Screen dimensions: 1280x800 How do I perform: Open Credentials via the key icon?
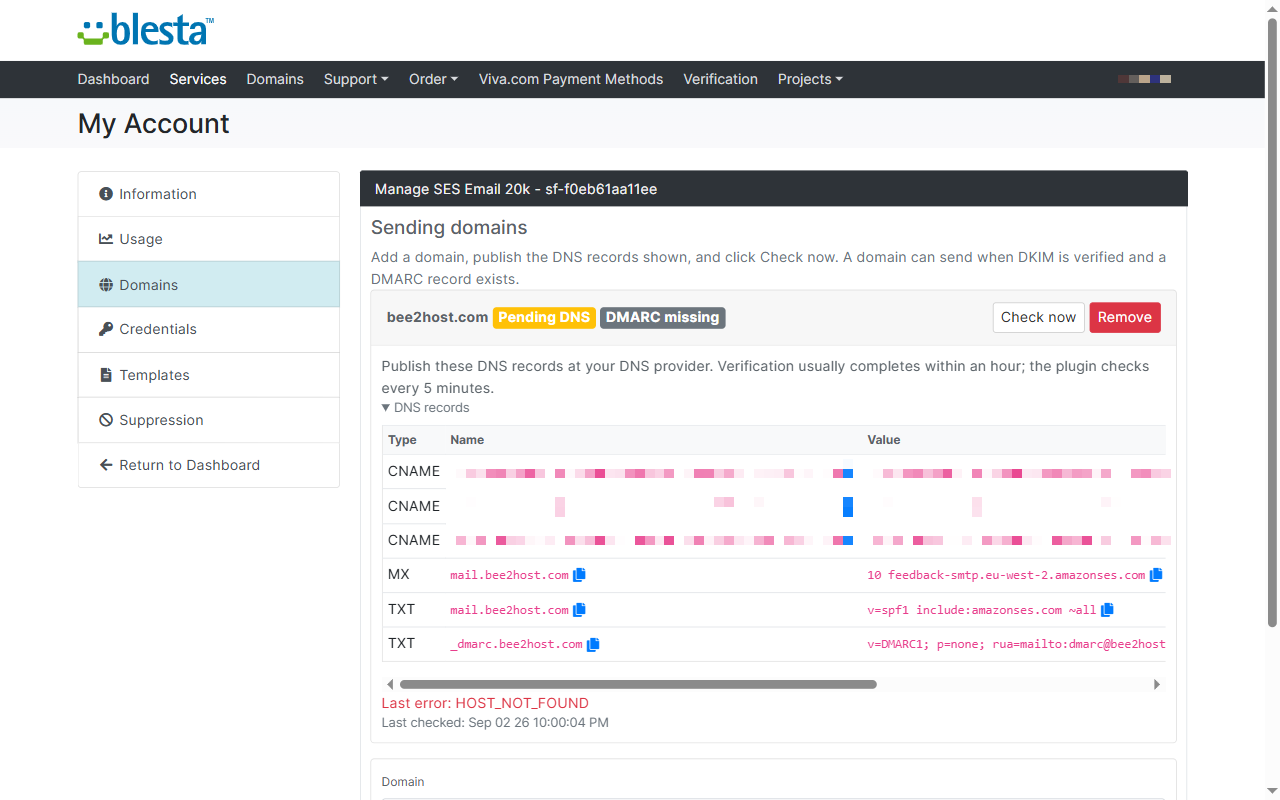[x=106, y=329]
